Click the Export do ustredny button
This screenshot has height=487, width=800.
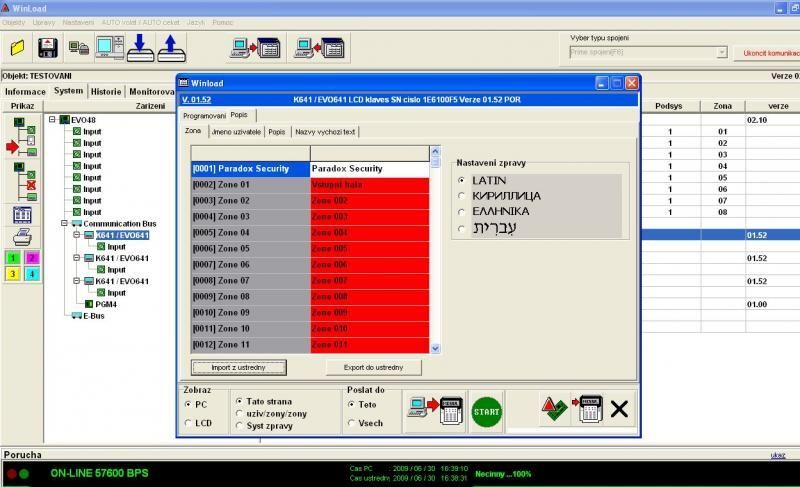coord(375,367)
